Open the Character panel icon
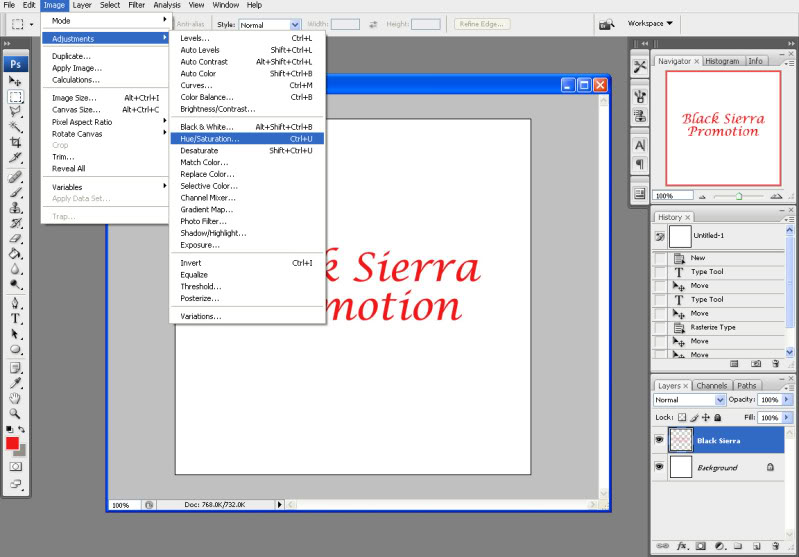This screenshot has width=799, height=557. click(x=640, y=145)
